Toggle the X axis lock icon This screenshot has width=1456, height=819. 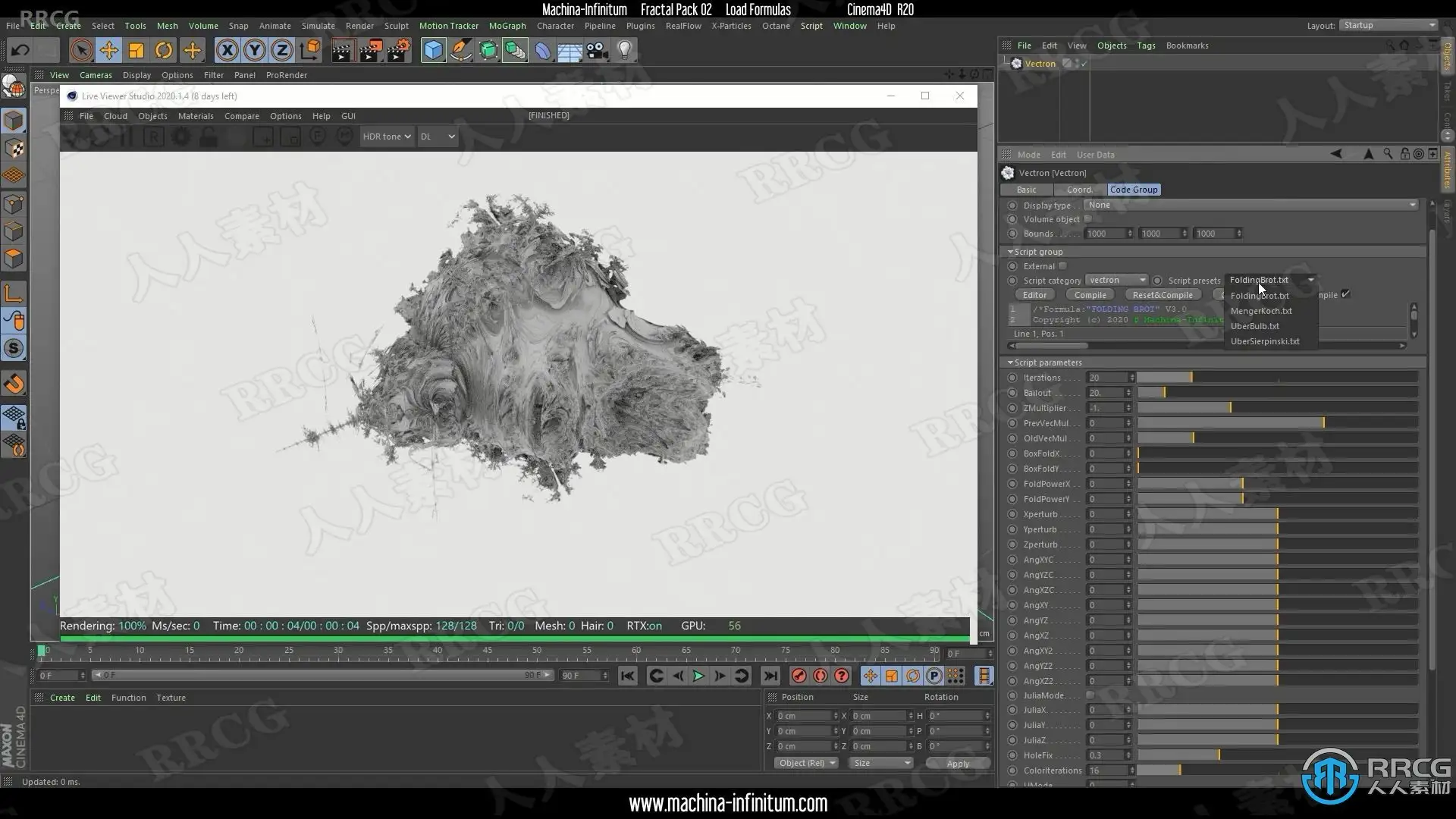coord(227,51)
